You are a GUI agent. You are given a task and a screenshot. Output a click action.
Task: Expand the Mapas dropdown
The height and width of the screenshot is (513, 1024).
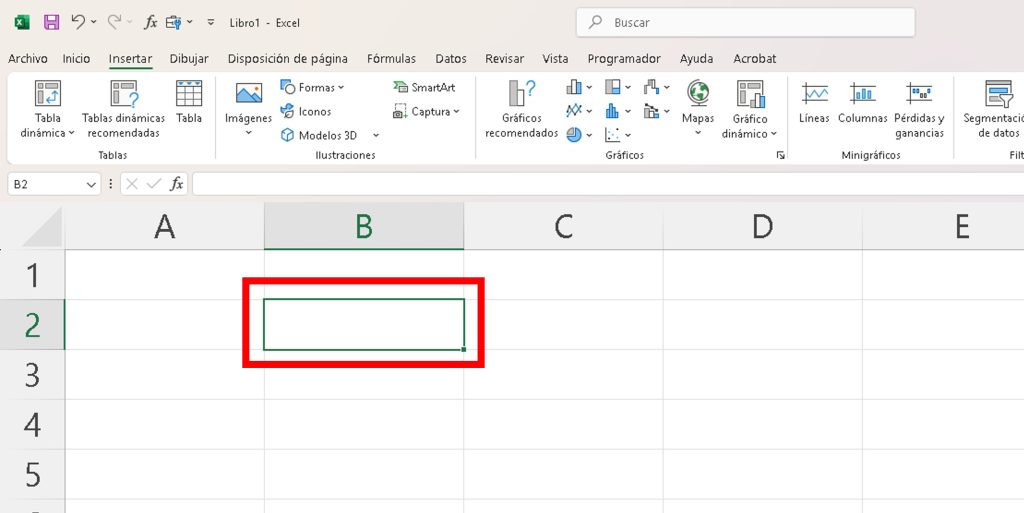(698, 133)
